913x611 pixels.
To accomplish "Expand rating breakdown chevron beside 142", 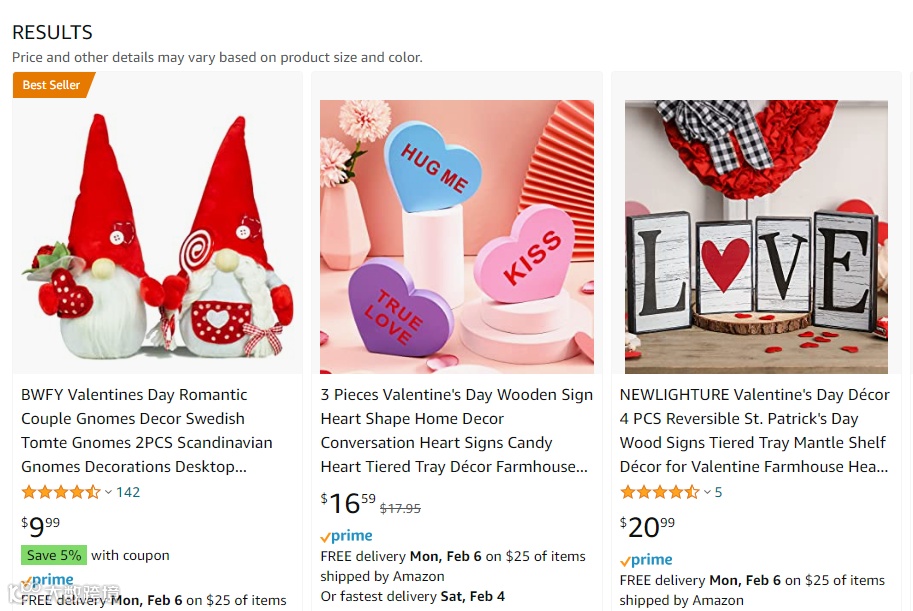I will pyautogui.click(x=108, y=492).
